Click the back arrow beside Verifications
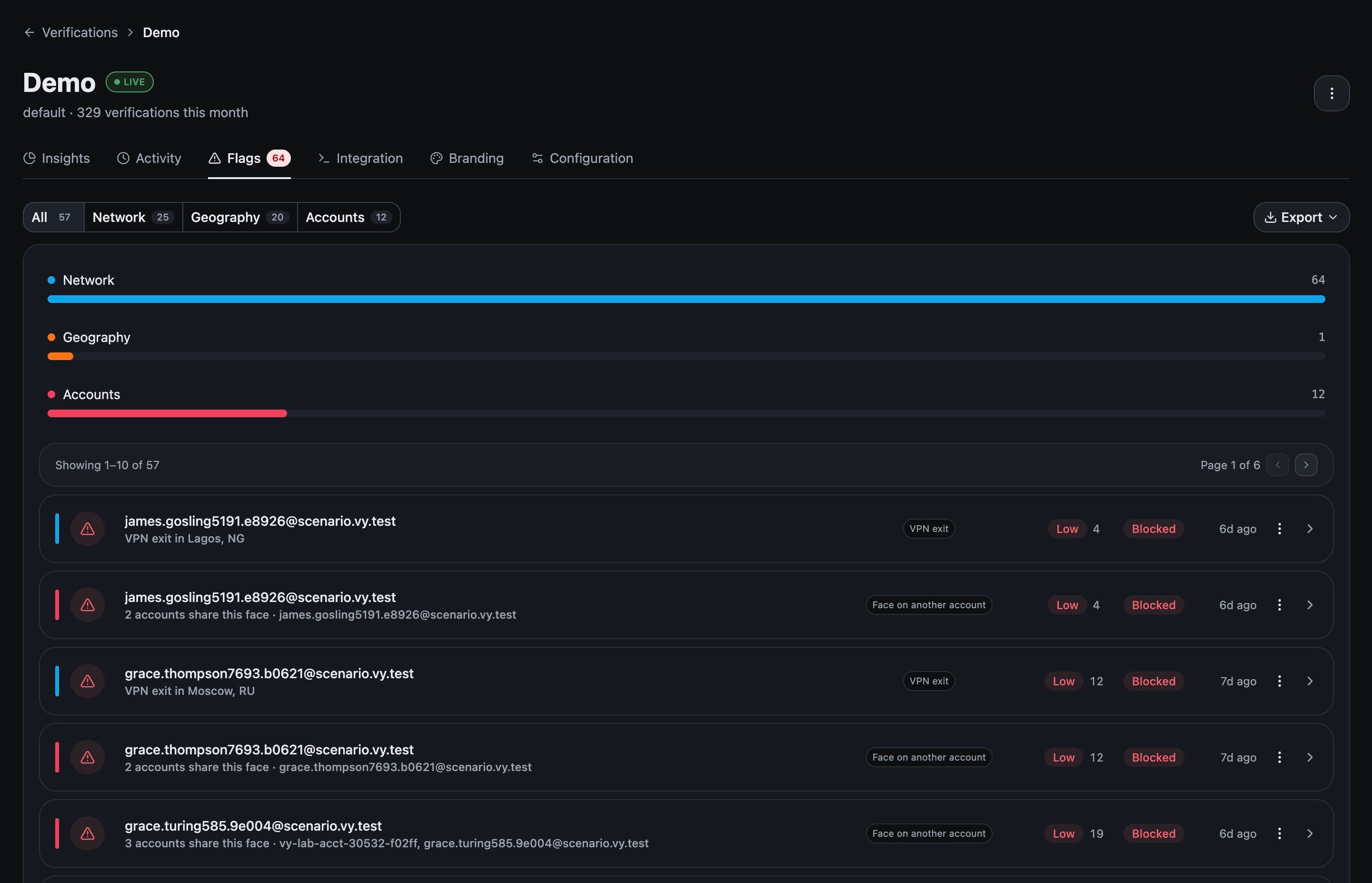Screen dimensions: 1372x883 [29, 33]
